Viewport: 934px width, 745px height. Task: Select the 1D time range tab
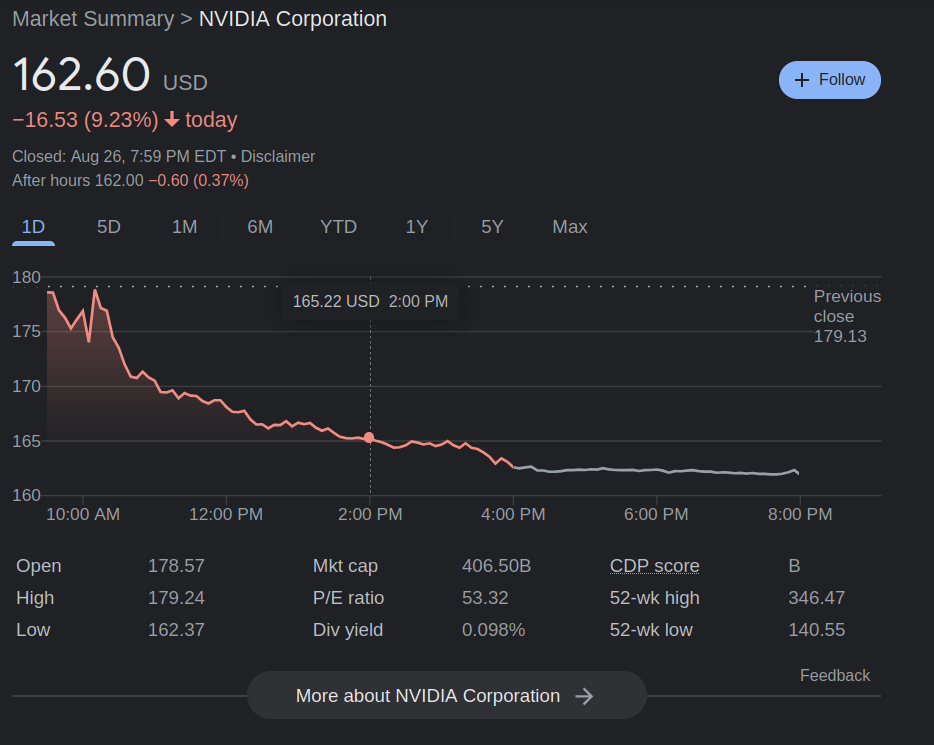click(x=33, y=227)
